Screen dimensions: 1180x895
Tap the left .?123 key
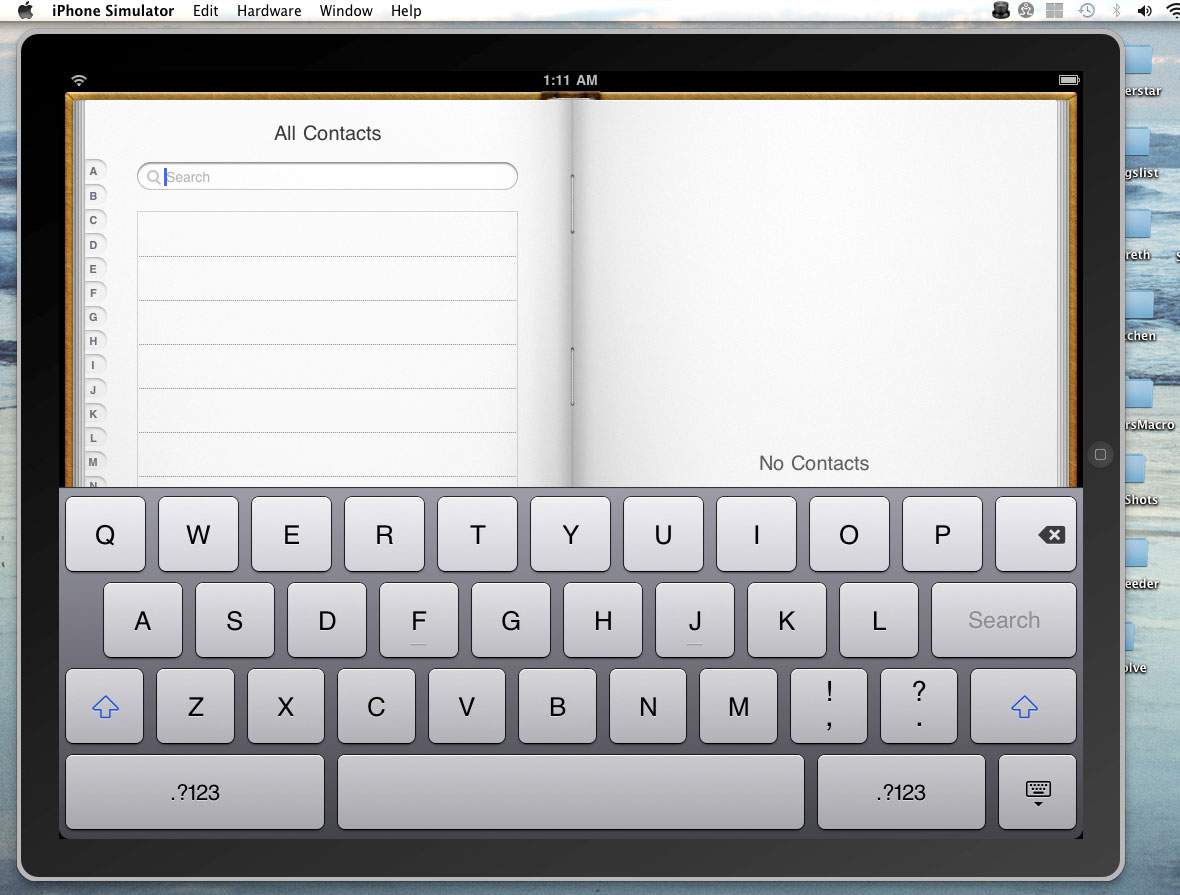[x=195, y=793]
